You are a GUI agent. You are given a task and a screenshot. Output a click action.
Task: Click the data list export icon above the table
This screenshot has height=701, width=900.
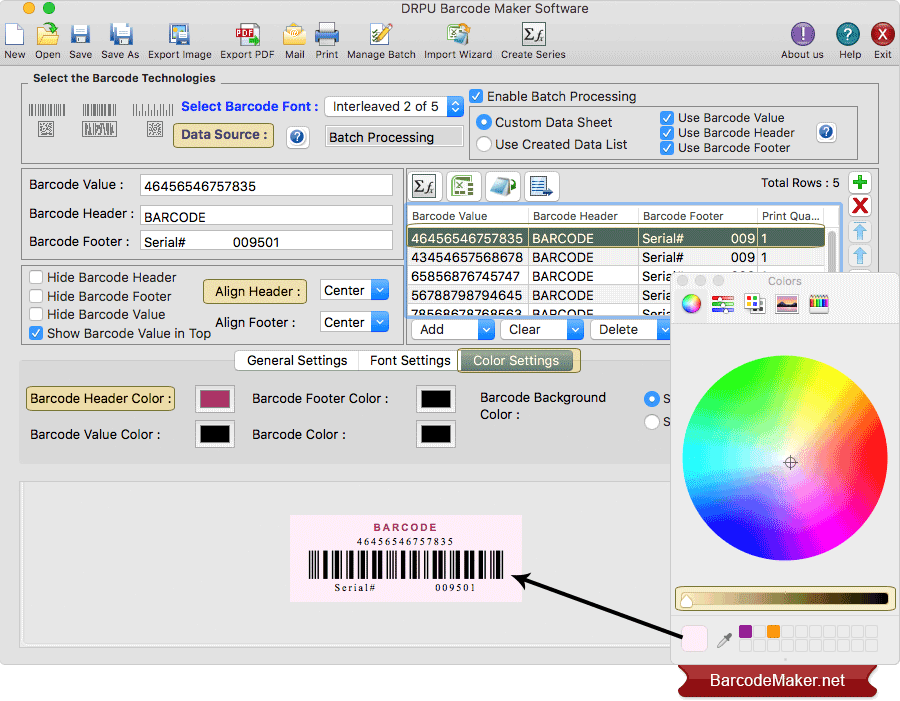pos(541,186)
